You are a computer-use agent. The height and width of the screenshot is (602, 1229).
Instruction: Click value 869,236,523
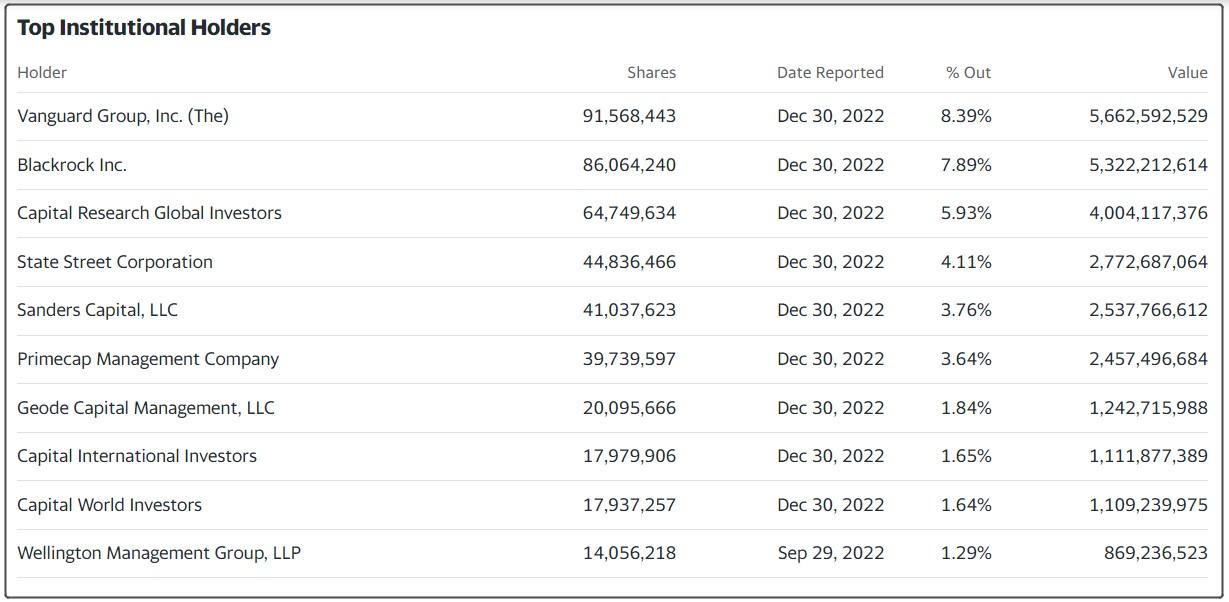pos(1156,553)
